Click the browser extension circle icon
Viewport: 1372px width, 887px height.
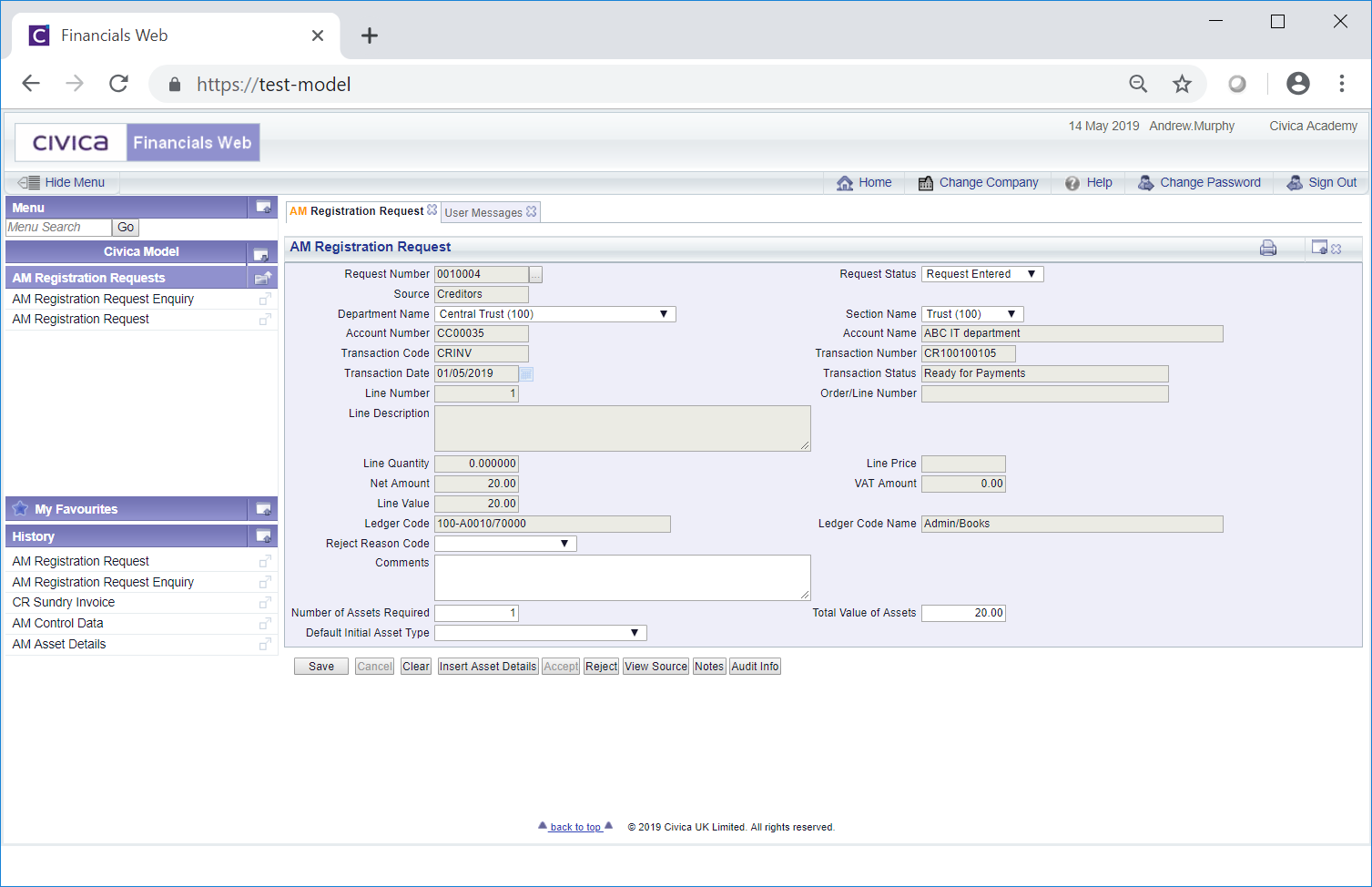1237,84
